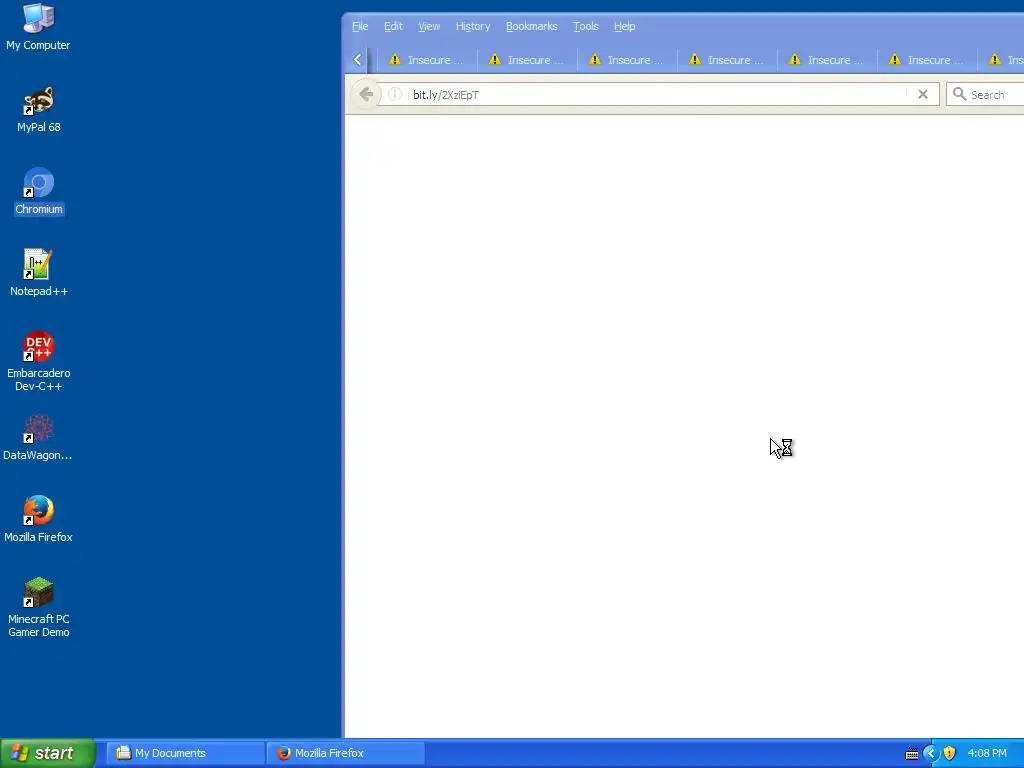This screenshot has height=768, width=1024.
Task: Open the Firefox View menu
Action: [x=429, y=26]
